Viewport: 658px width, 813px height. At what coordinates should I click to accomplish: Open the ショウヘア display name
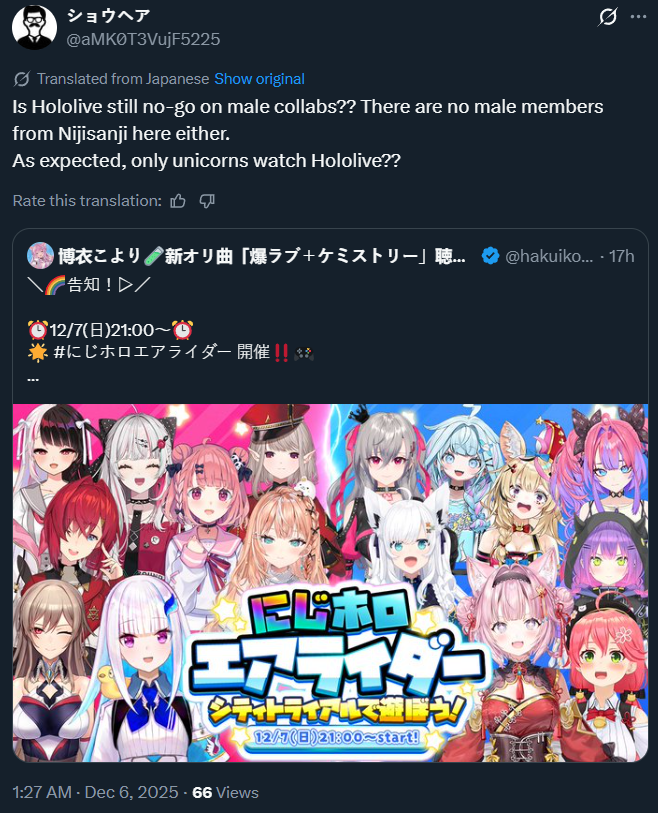pyautogui.click(x=108, y=16)
